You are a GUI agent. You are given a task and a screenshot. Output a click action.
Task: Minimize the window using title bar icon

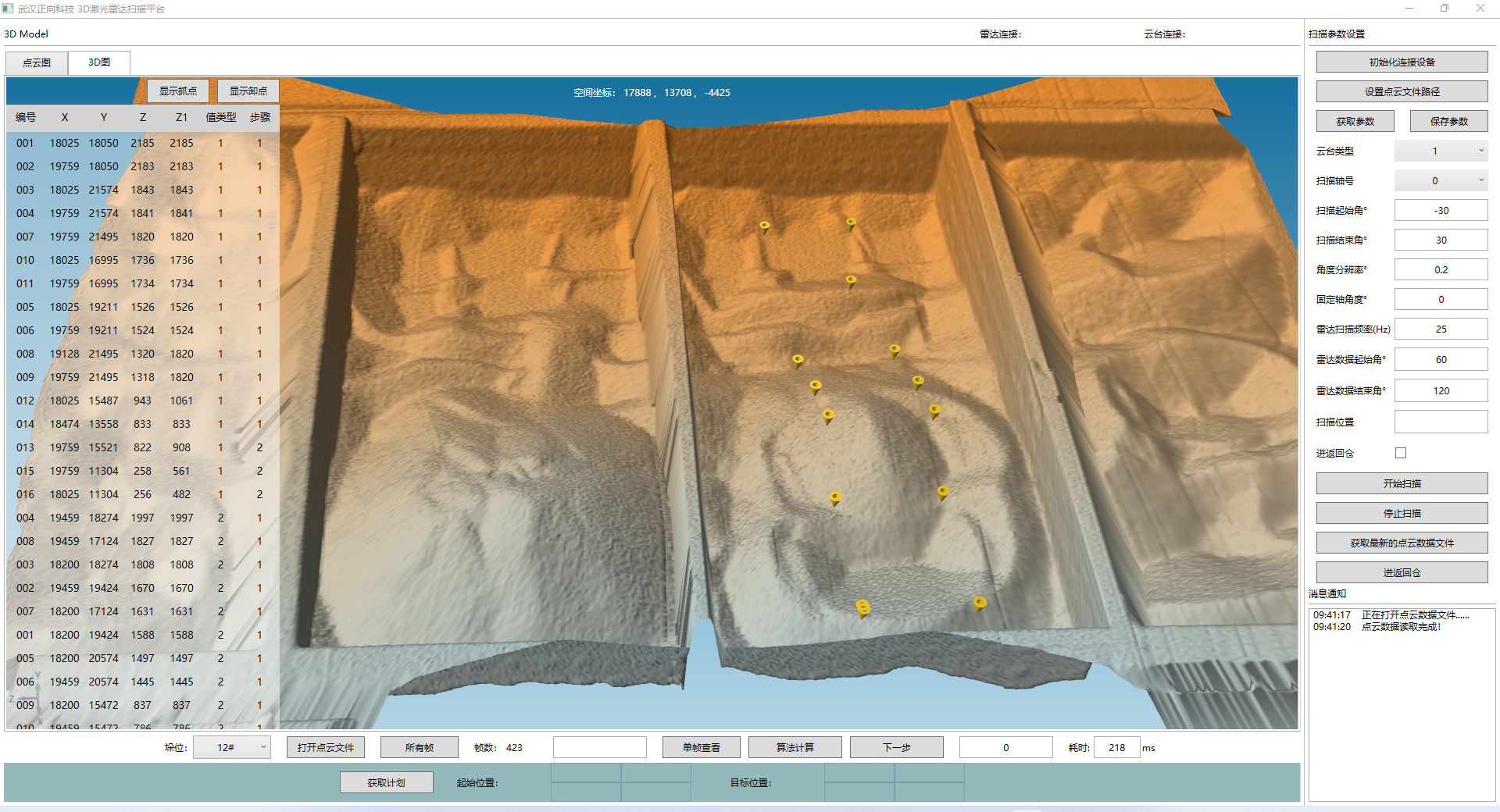1409,9
